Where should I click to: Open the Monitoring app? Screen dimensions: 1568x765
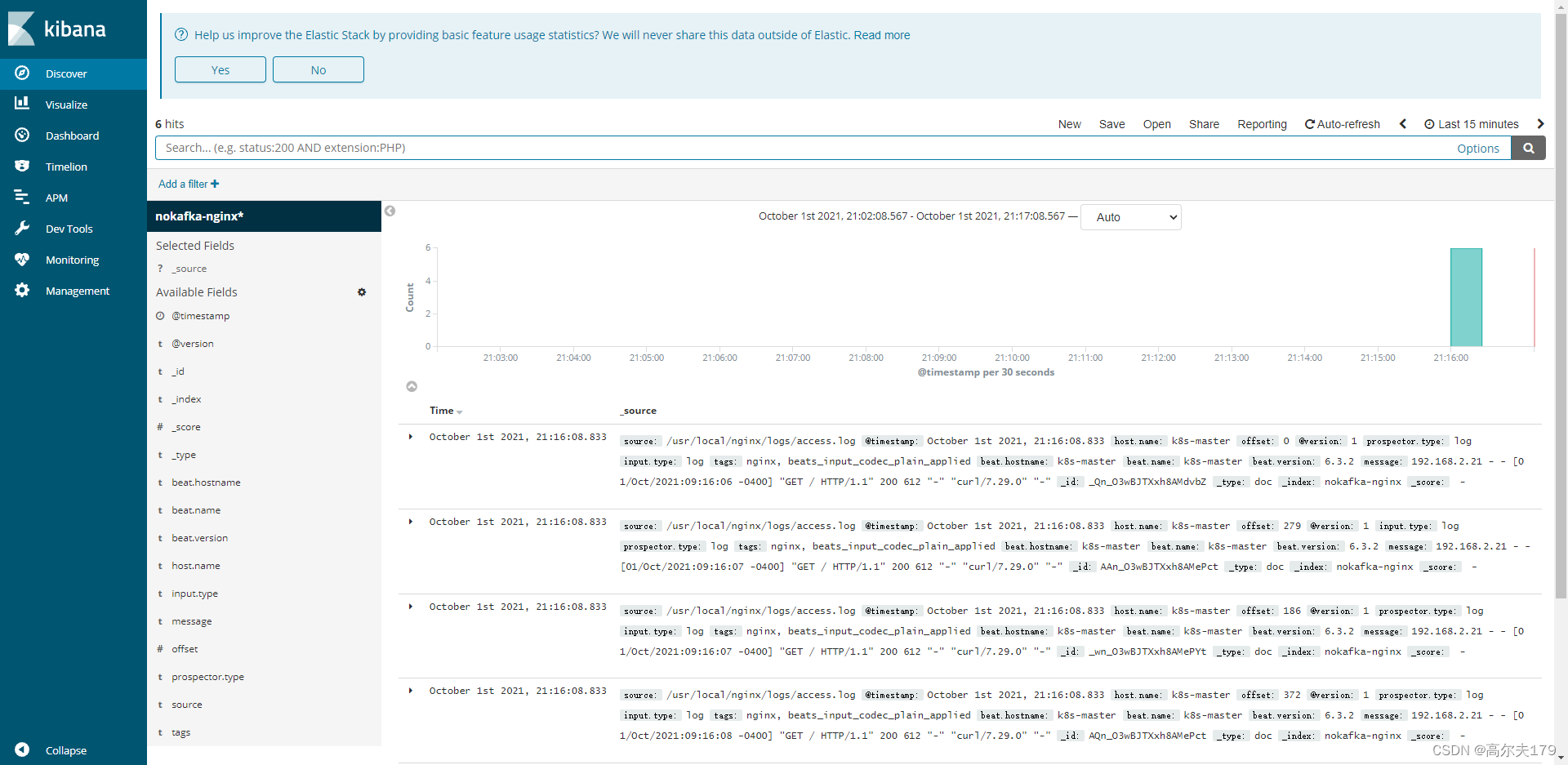point(73,259)
